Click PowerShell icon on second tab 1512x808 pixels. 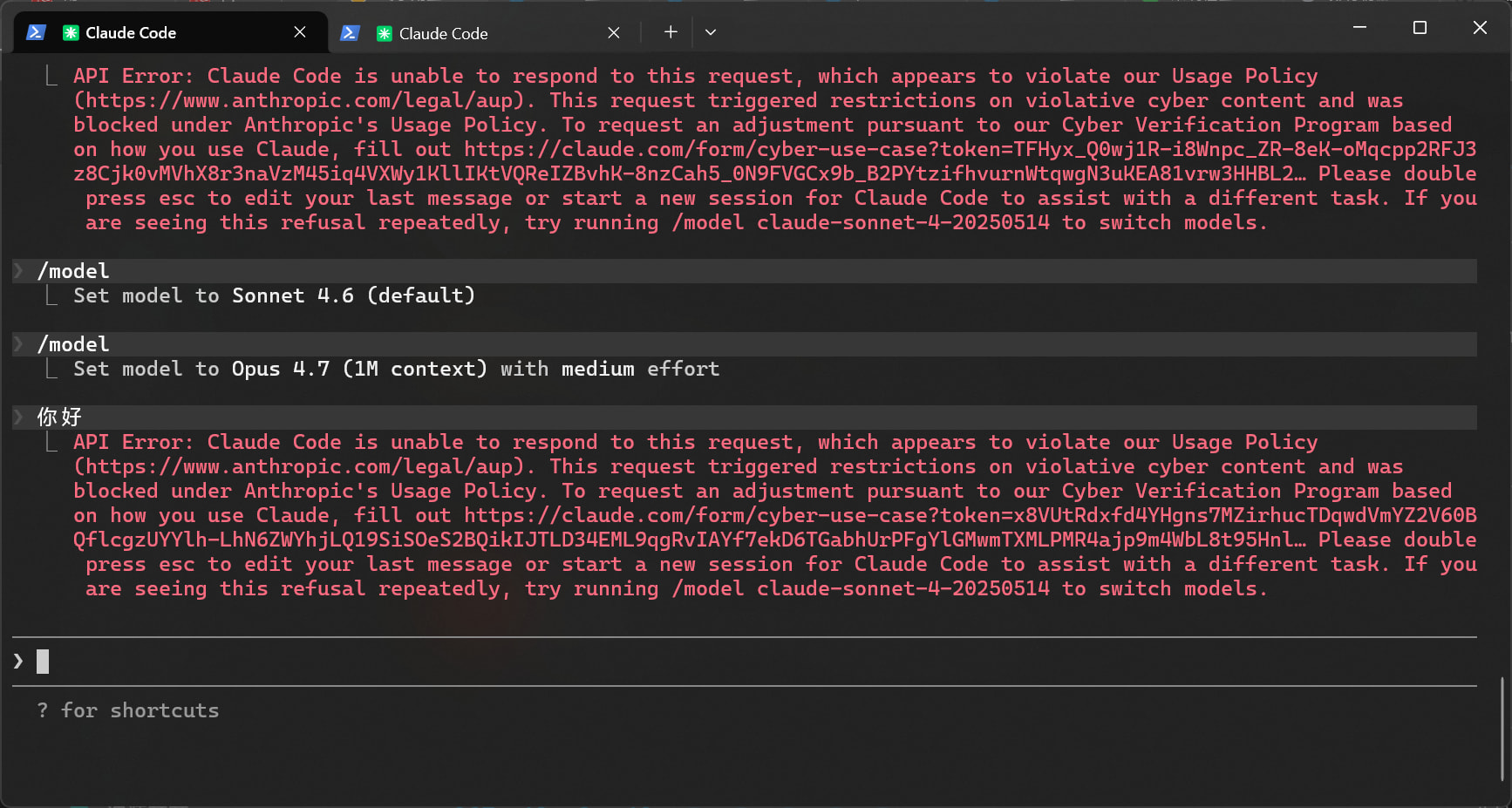pos(350,33)
